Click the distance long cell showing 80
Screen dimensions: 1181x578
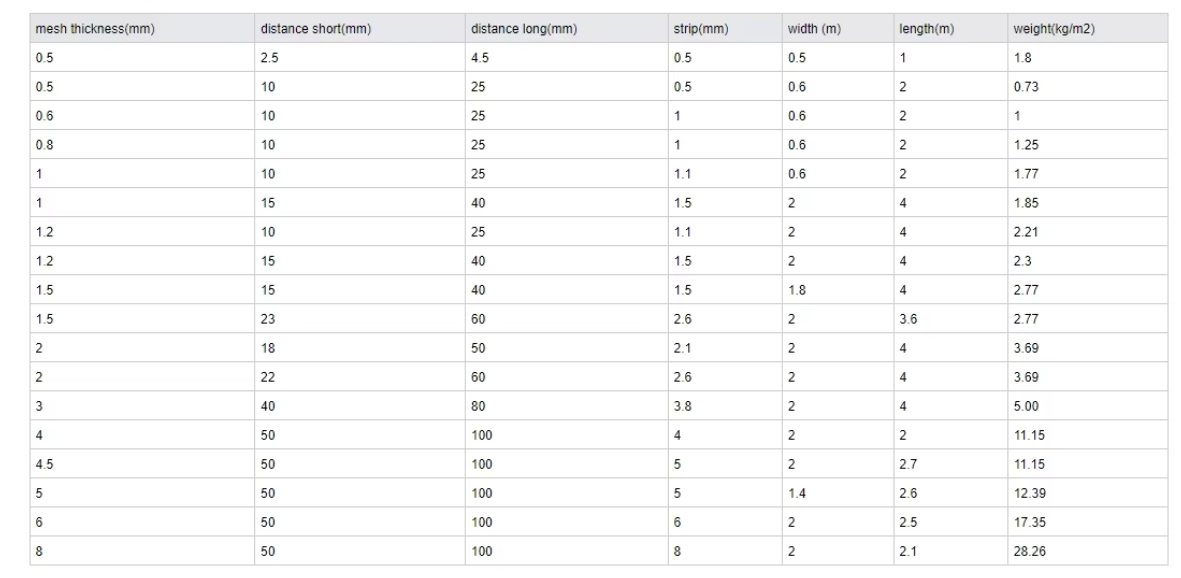coord(566,406)
